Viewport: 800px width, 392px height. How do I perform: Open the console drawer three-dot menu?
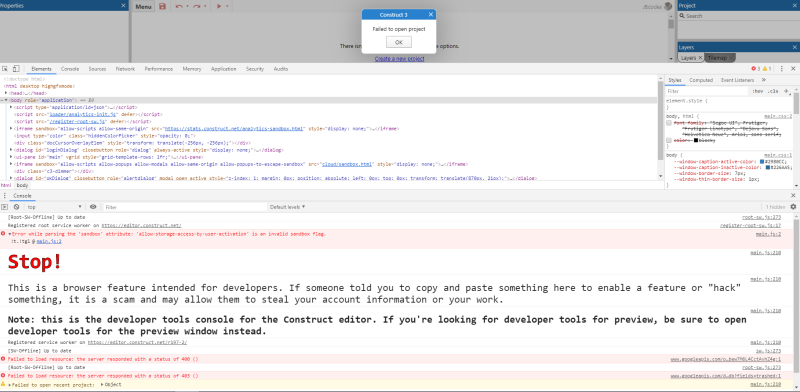click(4, 196)
